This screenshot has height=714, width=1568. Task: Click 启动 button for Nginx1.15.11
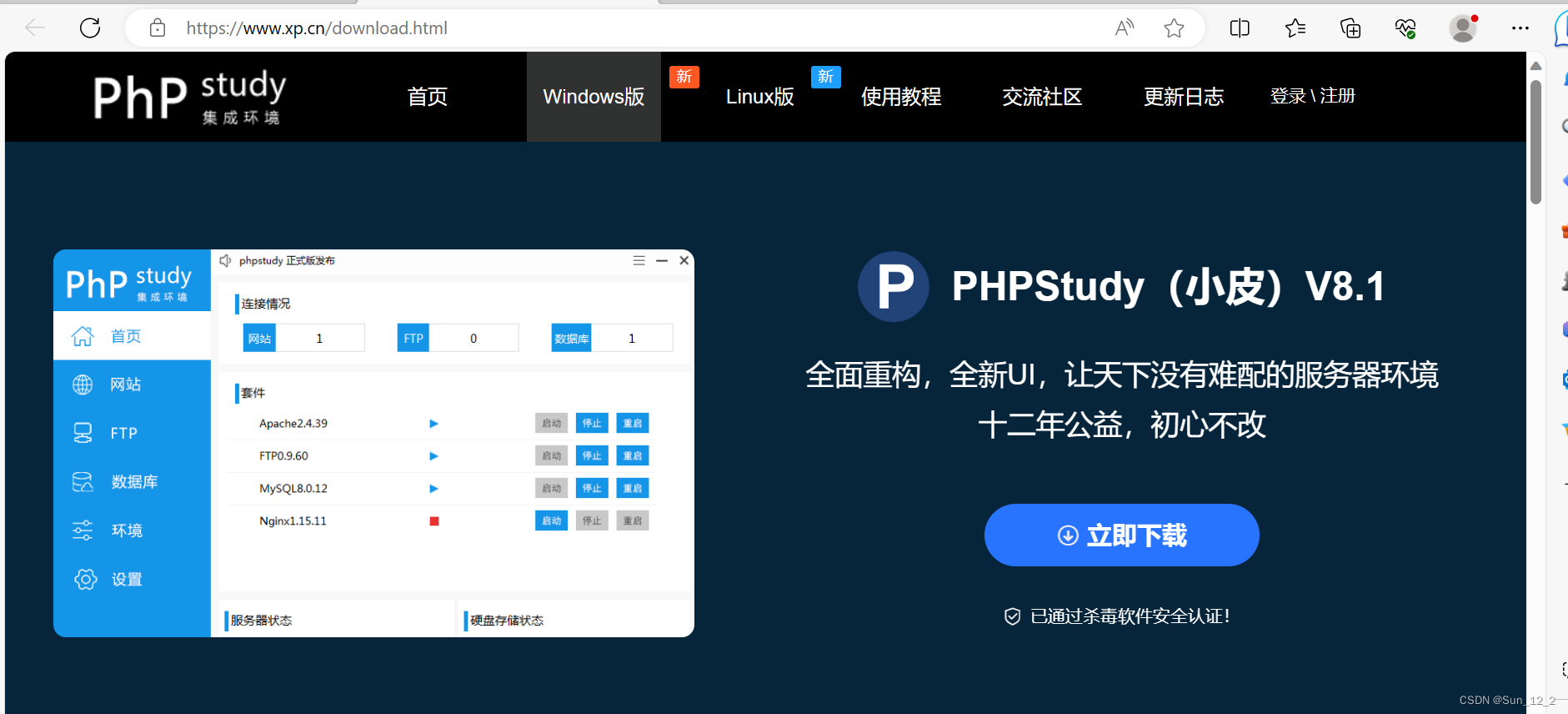click(x=551, y=520)
